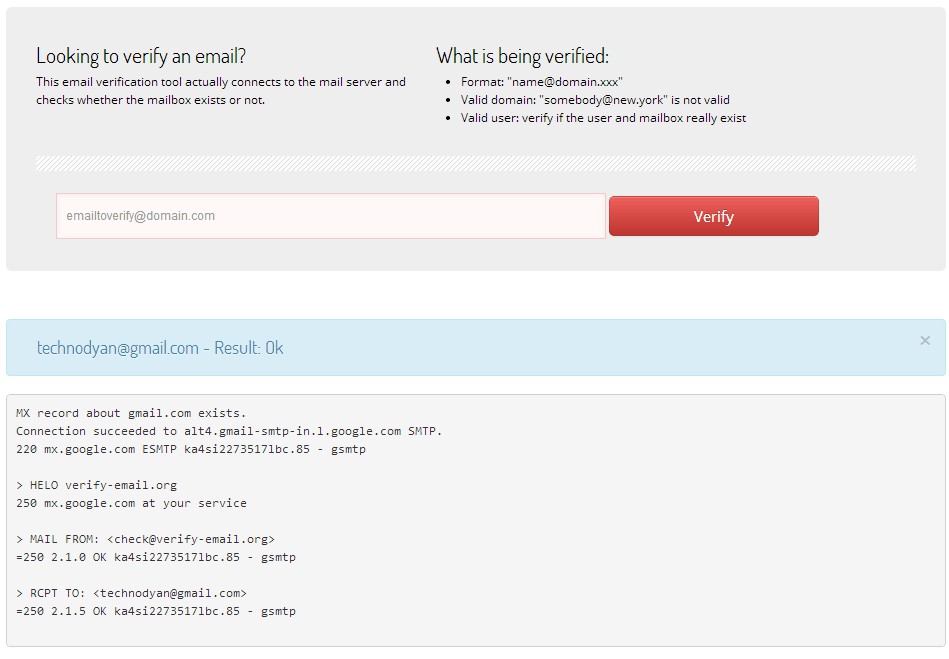Click the technodyan@gmail.com Result: Ok banner text

160,348
